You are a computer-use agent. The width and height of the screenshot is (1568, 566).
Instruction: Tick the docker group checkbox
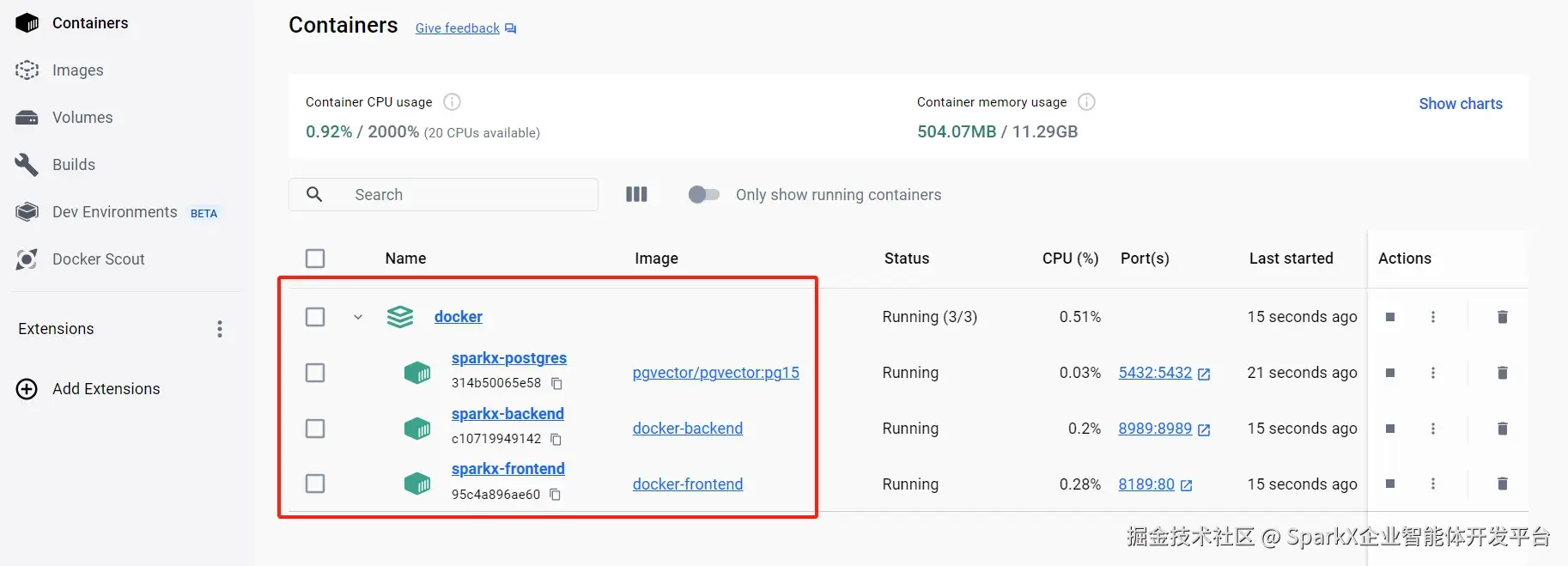(x=315, y=317)
